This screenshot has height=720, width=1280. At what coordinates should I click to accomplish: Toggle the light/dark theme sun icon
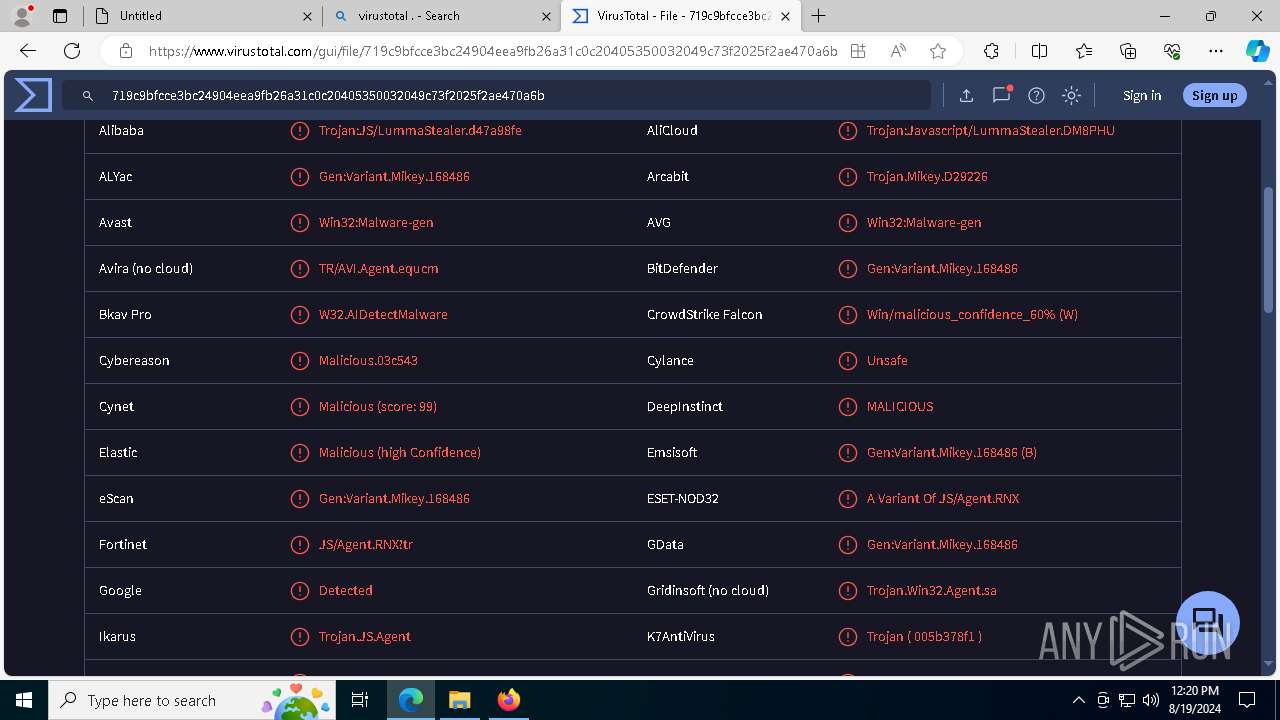pyautogui.click(x=1071, y=95)
